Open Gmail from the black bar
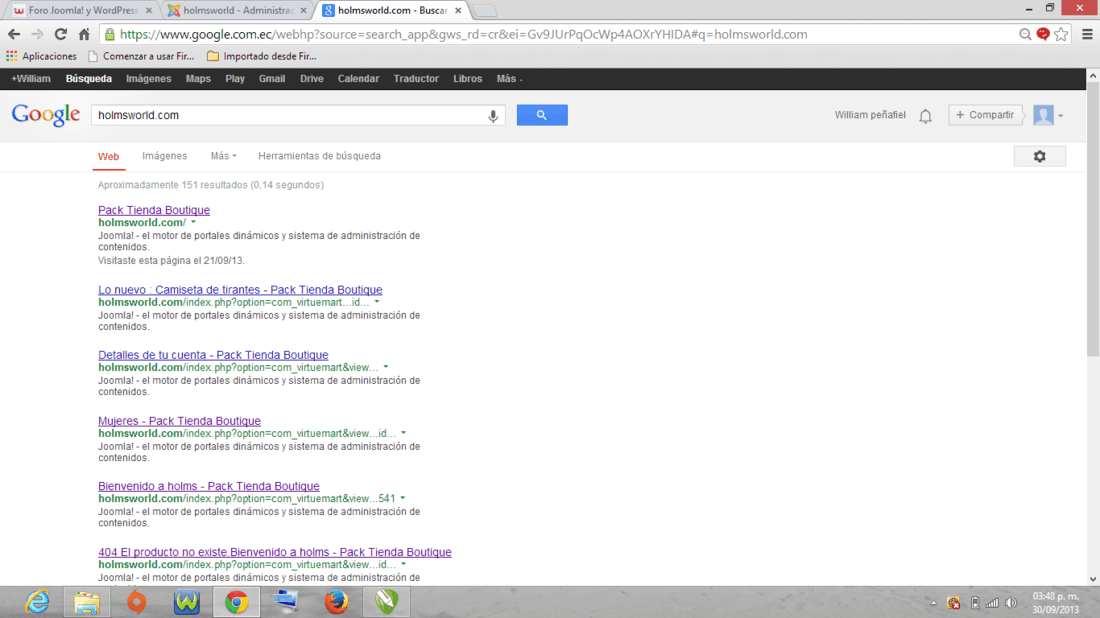Image resolution: width=1100 pixels, height=618 pixels. [x=271, y=79]
